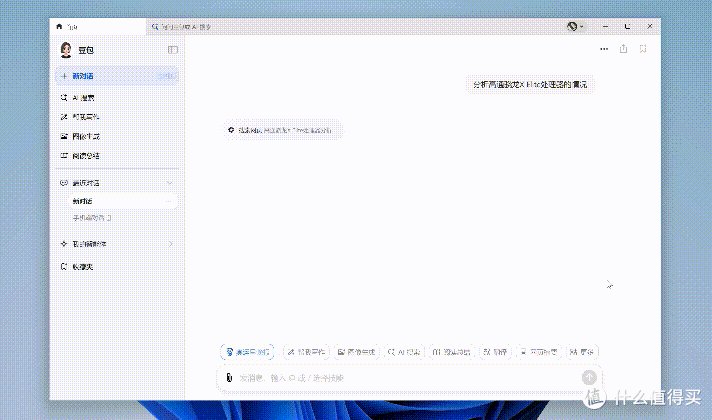
Task: Select the 阅读总结 chip above the input
Action: [451, 352]
